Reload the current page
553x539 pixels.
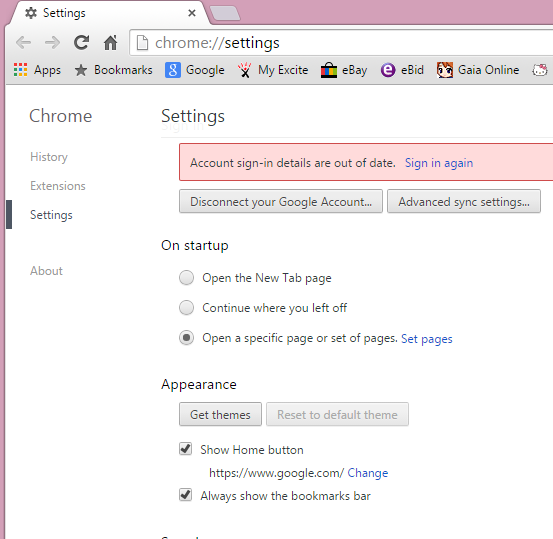click(x=81, y=43)
